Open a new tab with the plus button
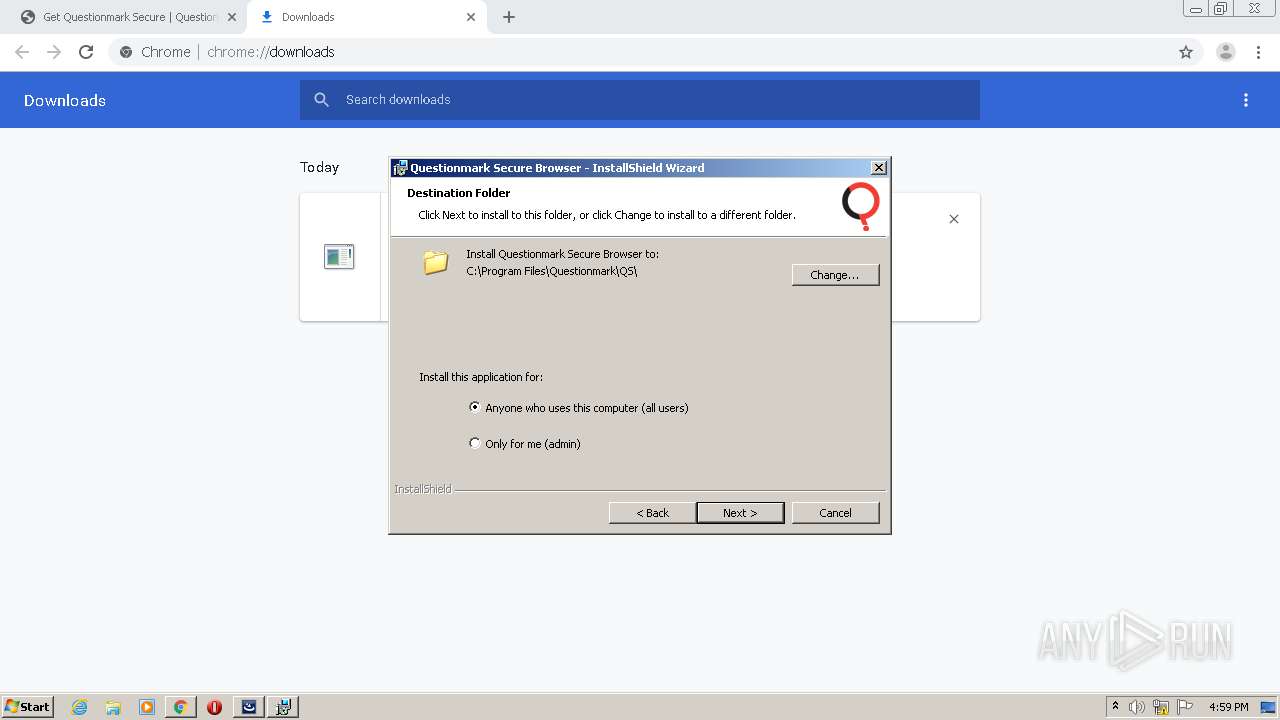The image size is (1280, 720). (509, 17)
